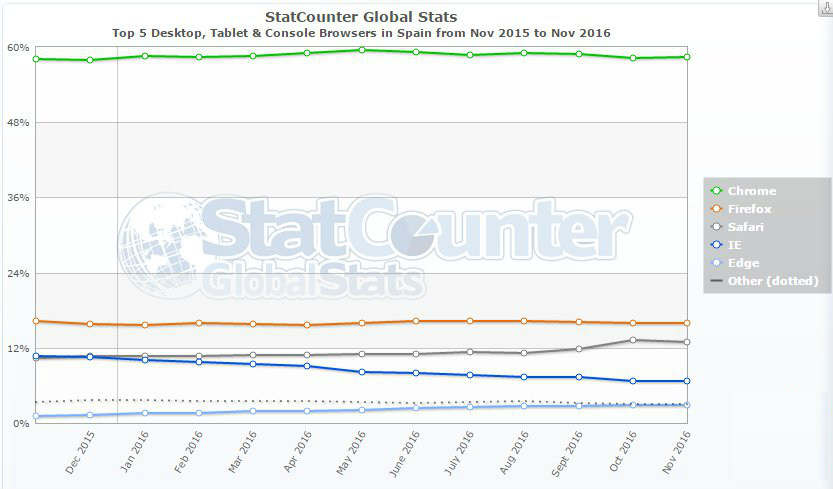Toggle the Chrome series via legend label

click(x=751, y=191)
